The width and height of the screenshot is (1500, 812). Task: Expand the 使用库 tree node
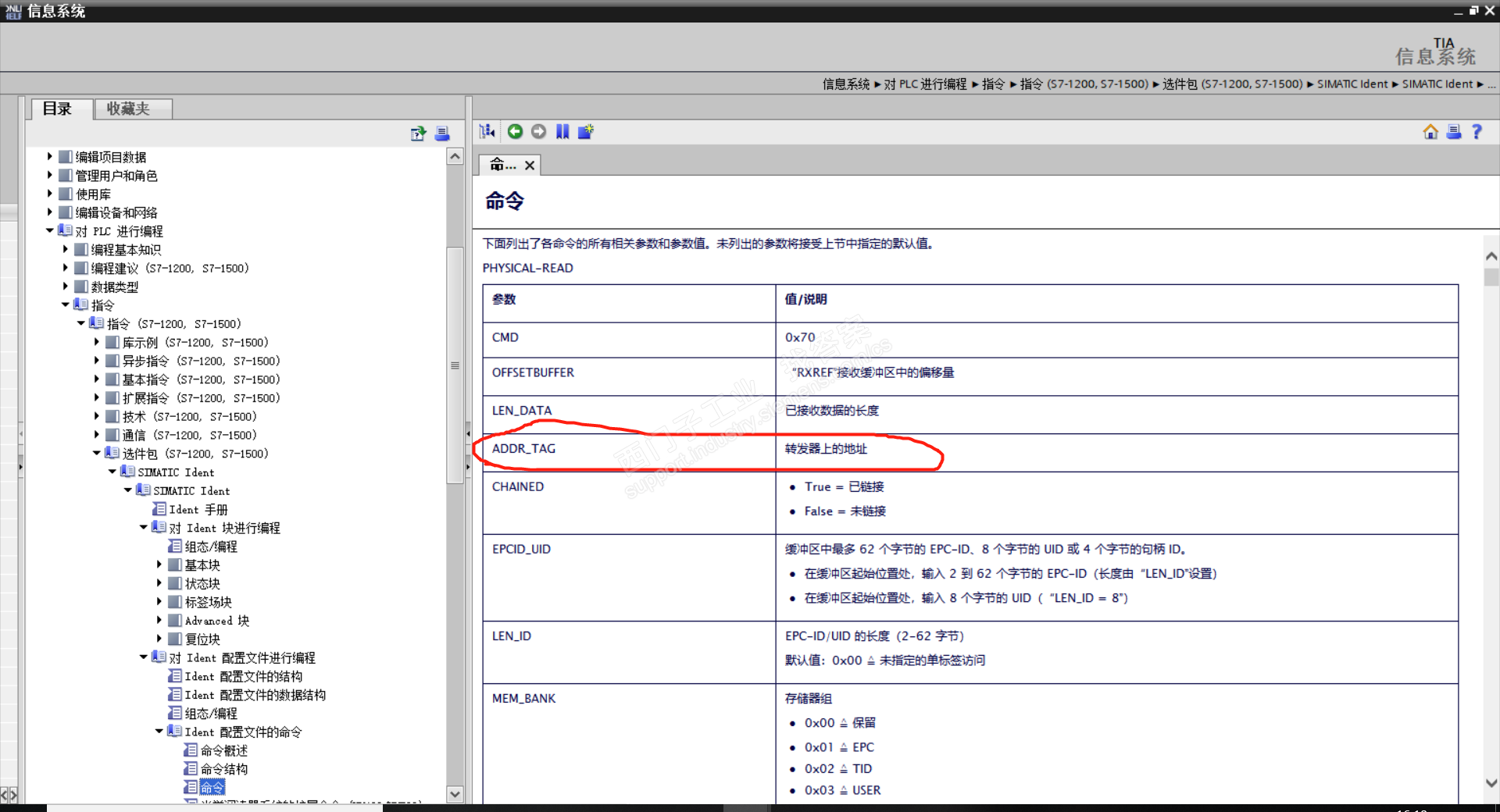[x=50, y=194]
